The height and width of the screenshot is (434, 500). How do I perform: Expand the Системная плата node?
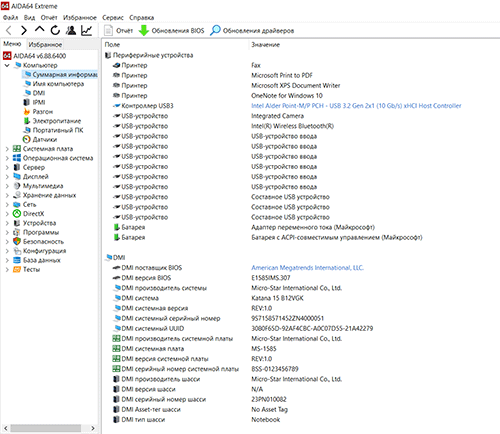click(x=7, y=149)
